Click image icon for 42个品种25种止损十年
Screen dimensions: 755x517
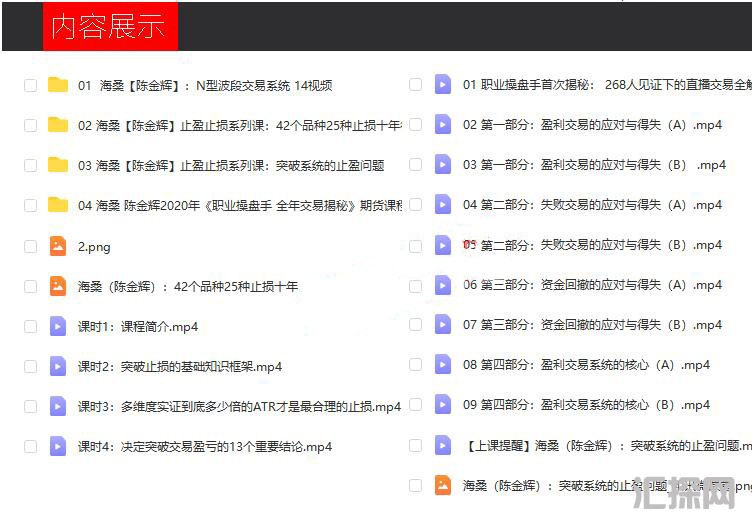point(58,286)
